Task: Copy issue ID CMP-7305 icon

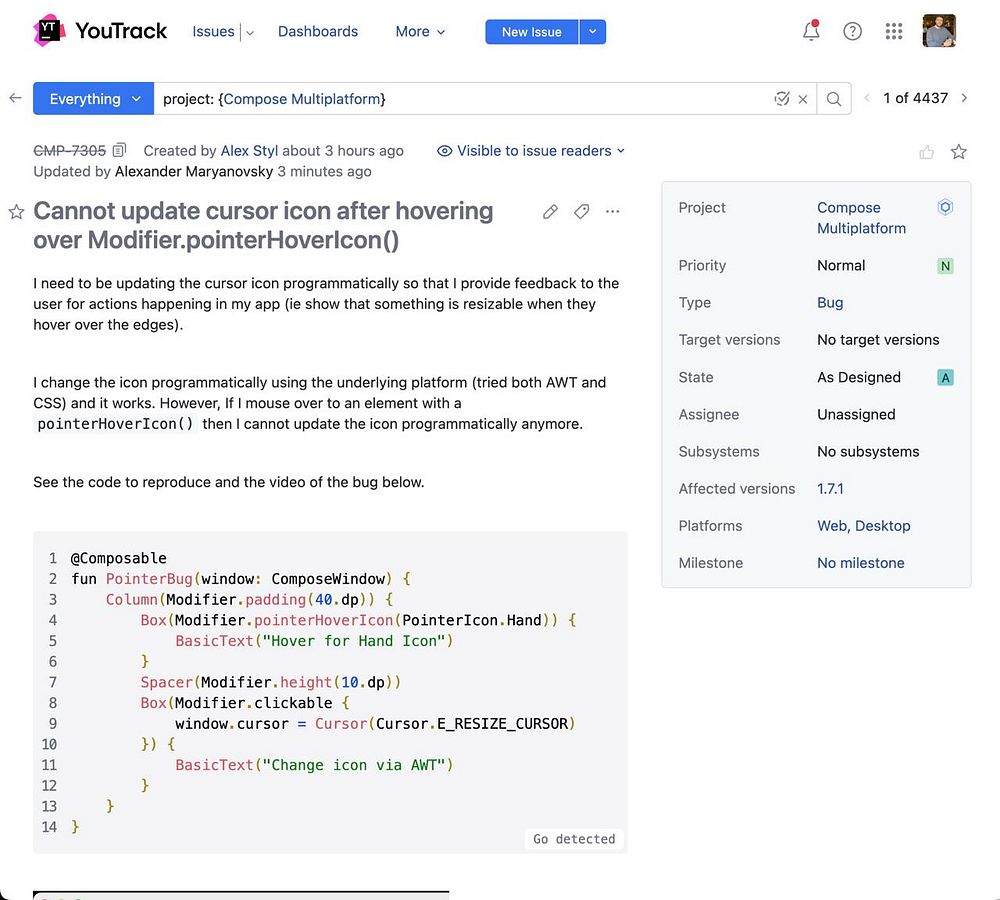Action: pyautogui.click(x=119, y=151)
